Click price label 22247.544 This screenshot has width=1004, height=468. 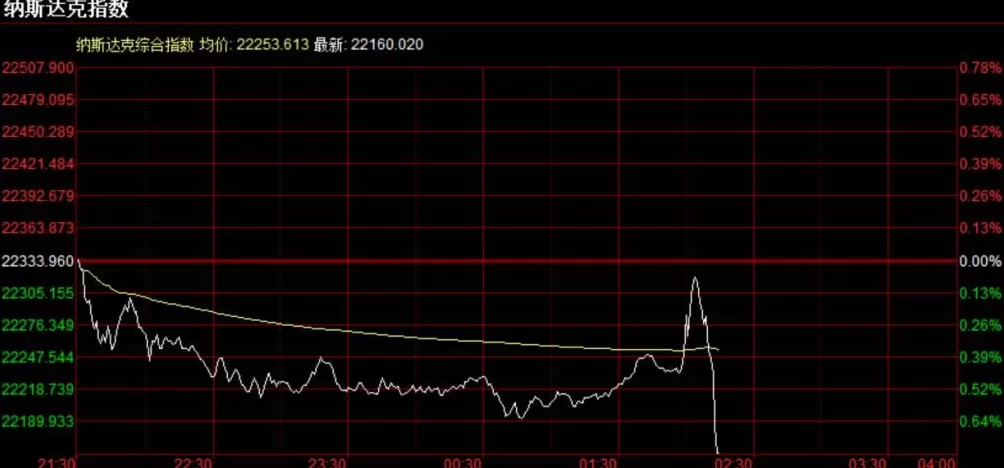[x=38, y=357]
